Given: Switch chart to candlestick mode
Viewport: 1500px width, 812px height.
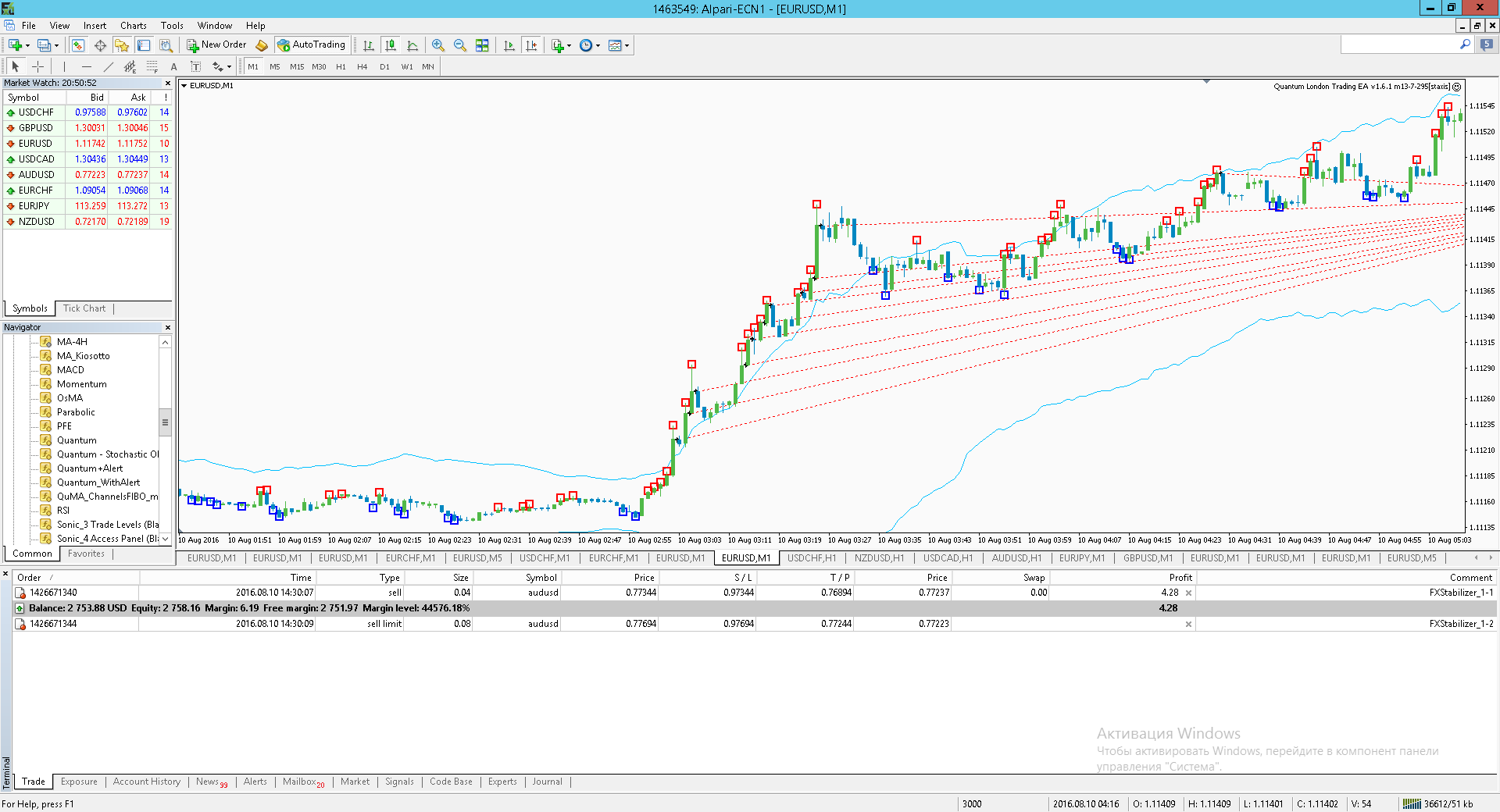Looking at the screenshot, I should click(391, 45).
